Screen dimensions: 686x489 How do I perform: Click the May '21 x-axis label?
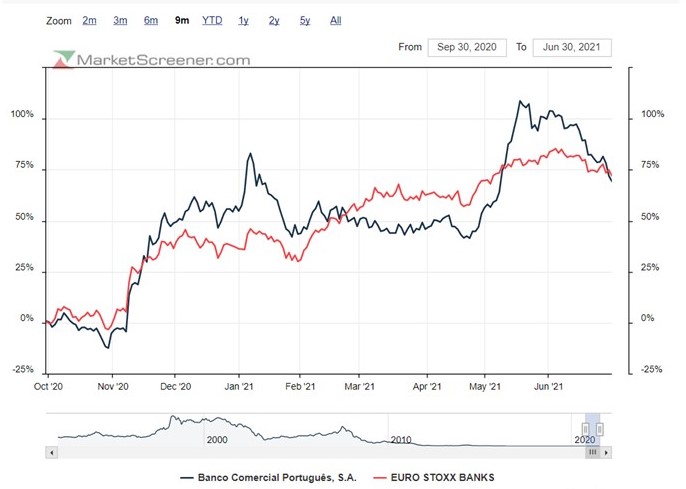tap(485, 387)
